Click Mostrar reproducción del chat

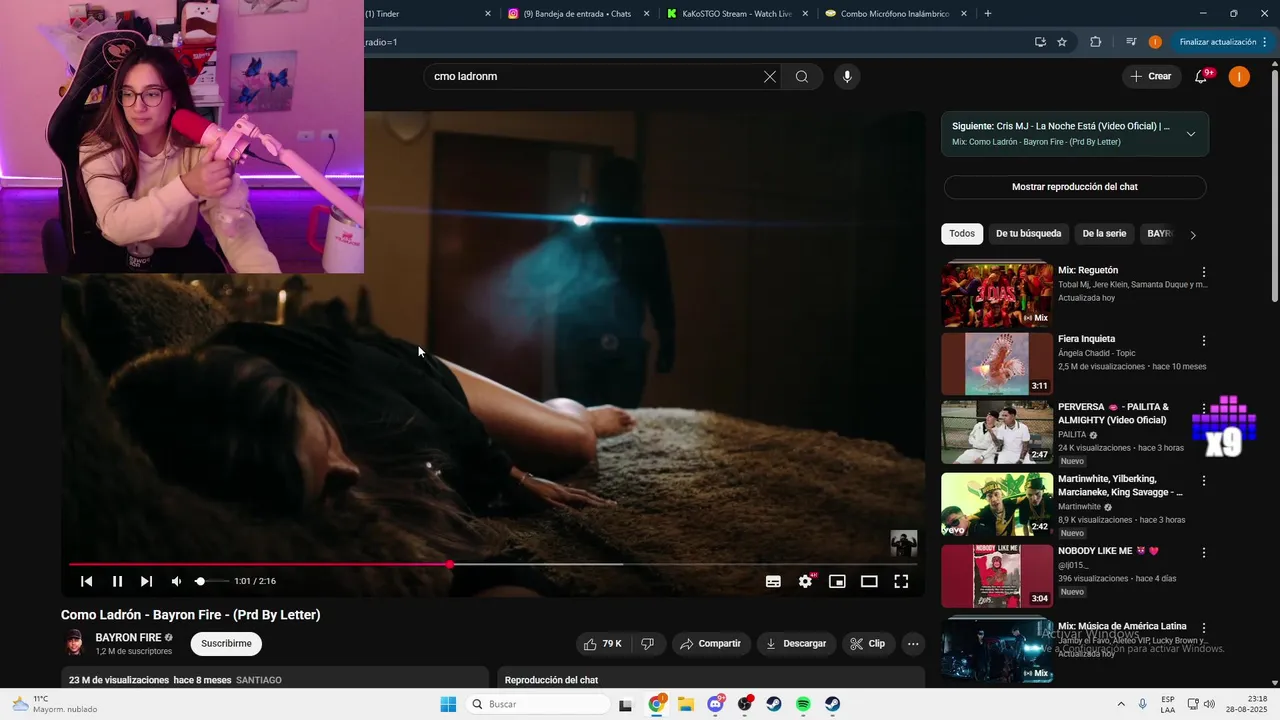(x=1075, y=187)
